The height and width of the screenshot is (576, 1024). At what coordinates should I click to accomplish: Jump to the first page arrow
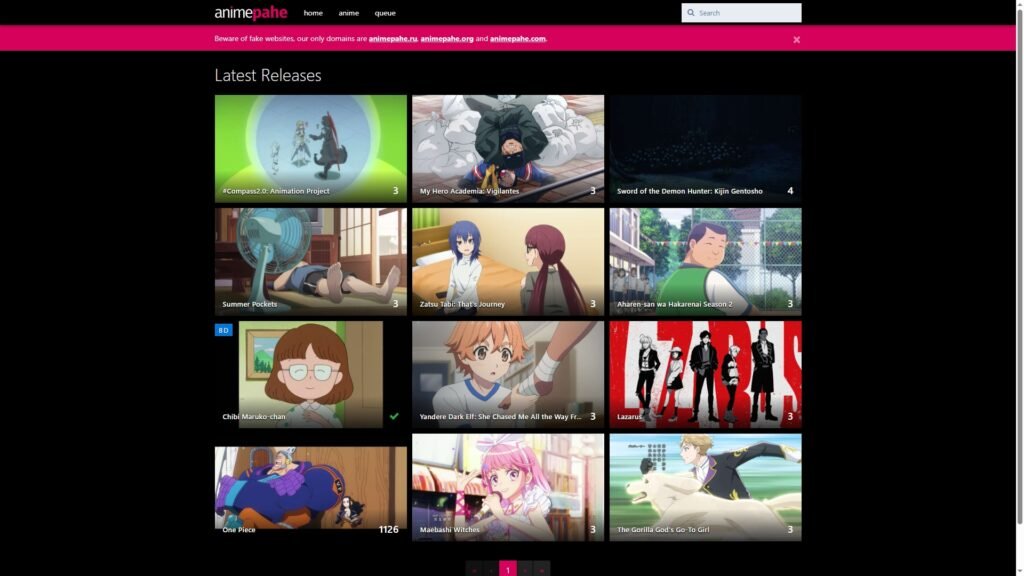[474, 569]
